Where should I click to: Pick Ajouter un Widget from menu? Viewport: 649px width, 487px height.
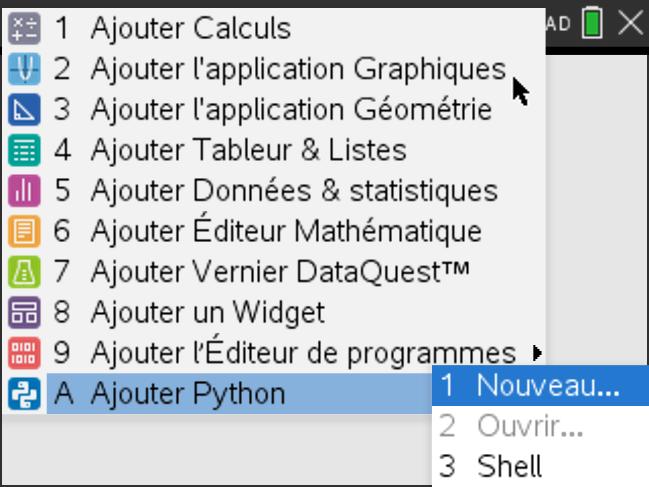(x=207, y=312)
